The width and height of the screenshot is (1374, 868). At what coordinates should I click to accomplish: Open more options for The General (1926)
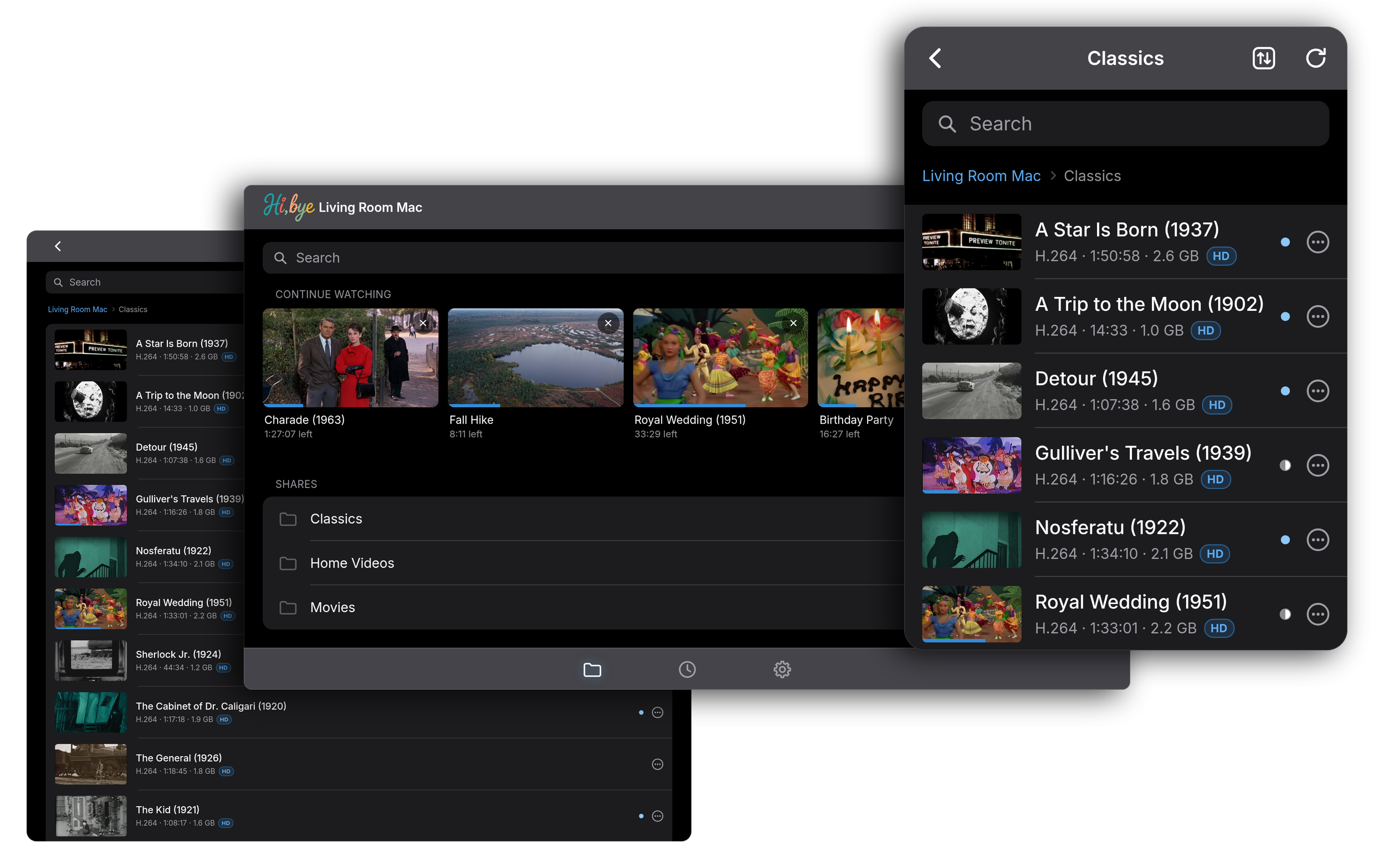[657, 765]
